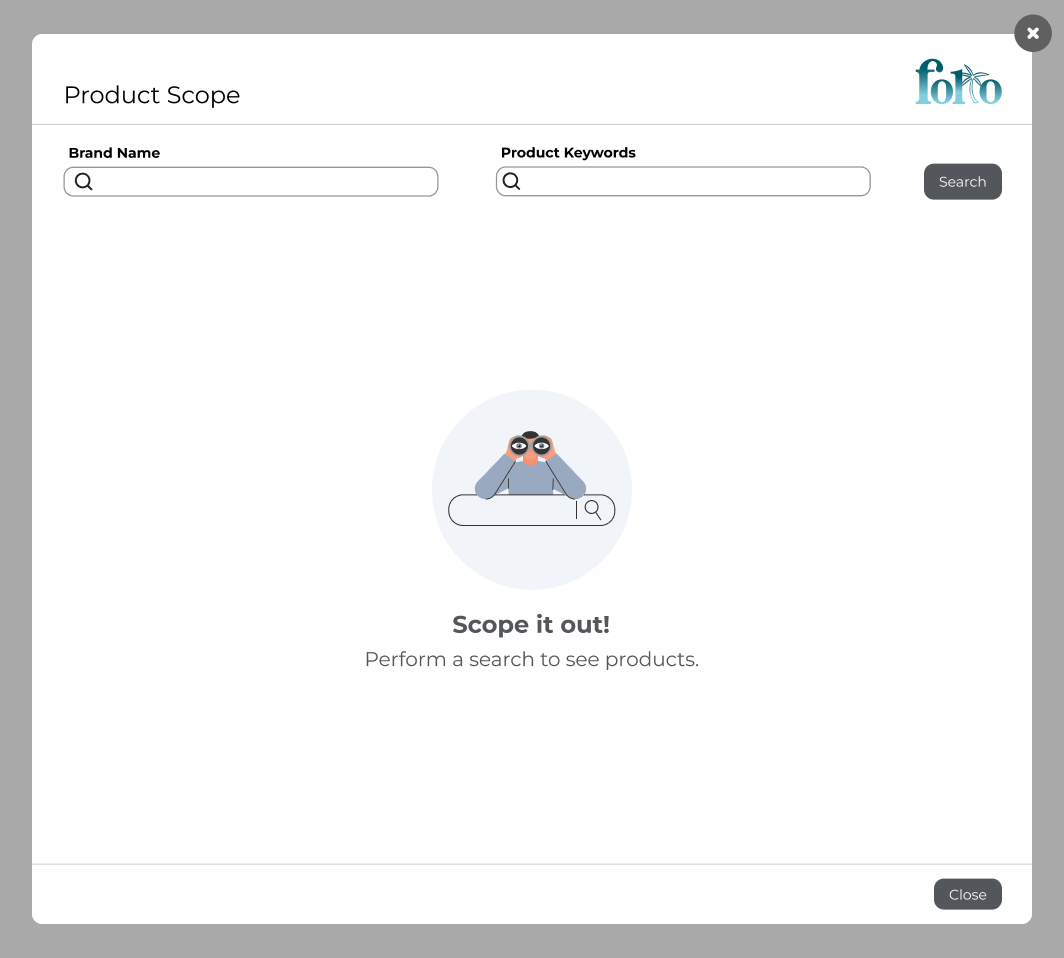Click the Perform a search message text
Image resolution: width=1064 pixels, height=958 pixels.
point(531,659)
